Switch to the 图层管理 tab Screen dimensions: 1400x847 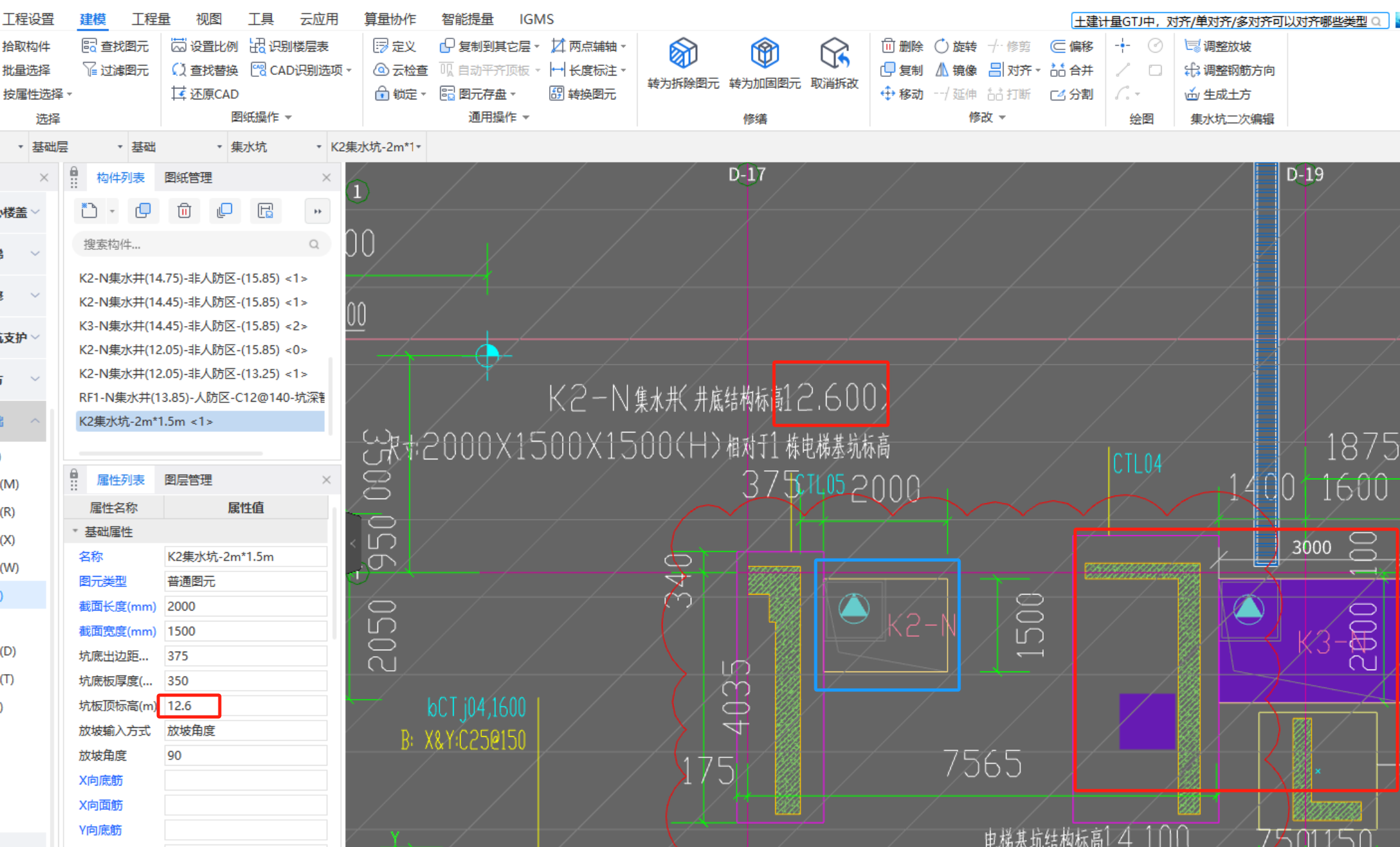coord(188,480)
